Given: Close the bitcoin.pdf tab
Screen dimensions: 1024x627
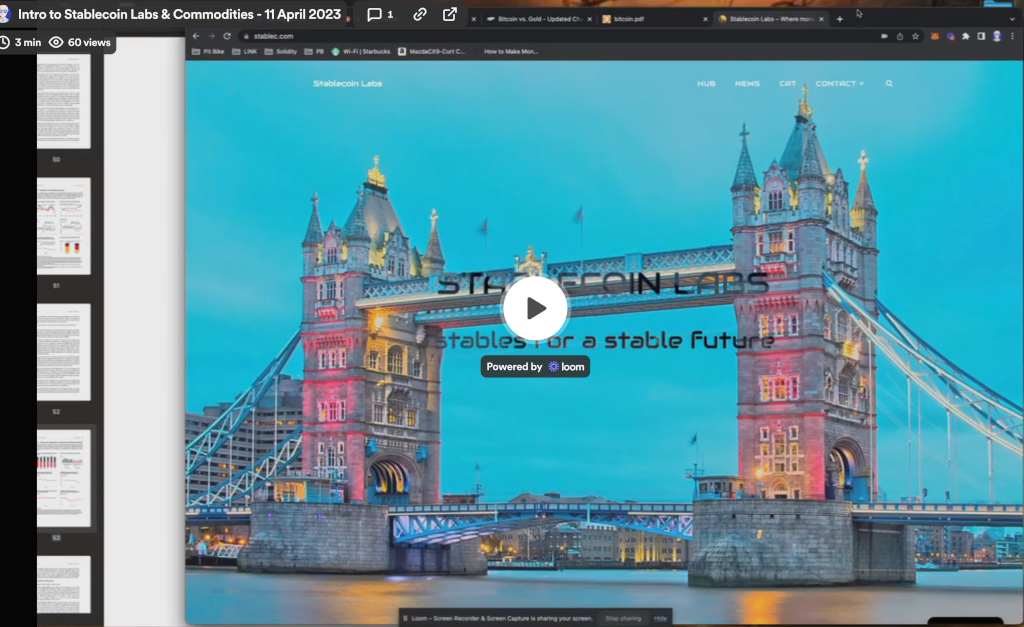Looking at the screenshot, I should tap(705, 19).
